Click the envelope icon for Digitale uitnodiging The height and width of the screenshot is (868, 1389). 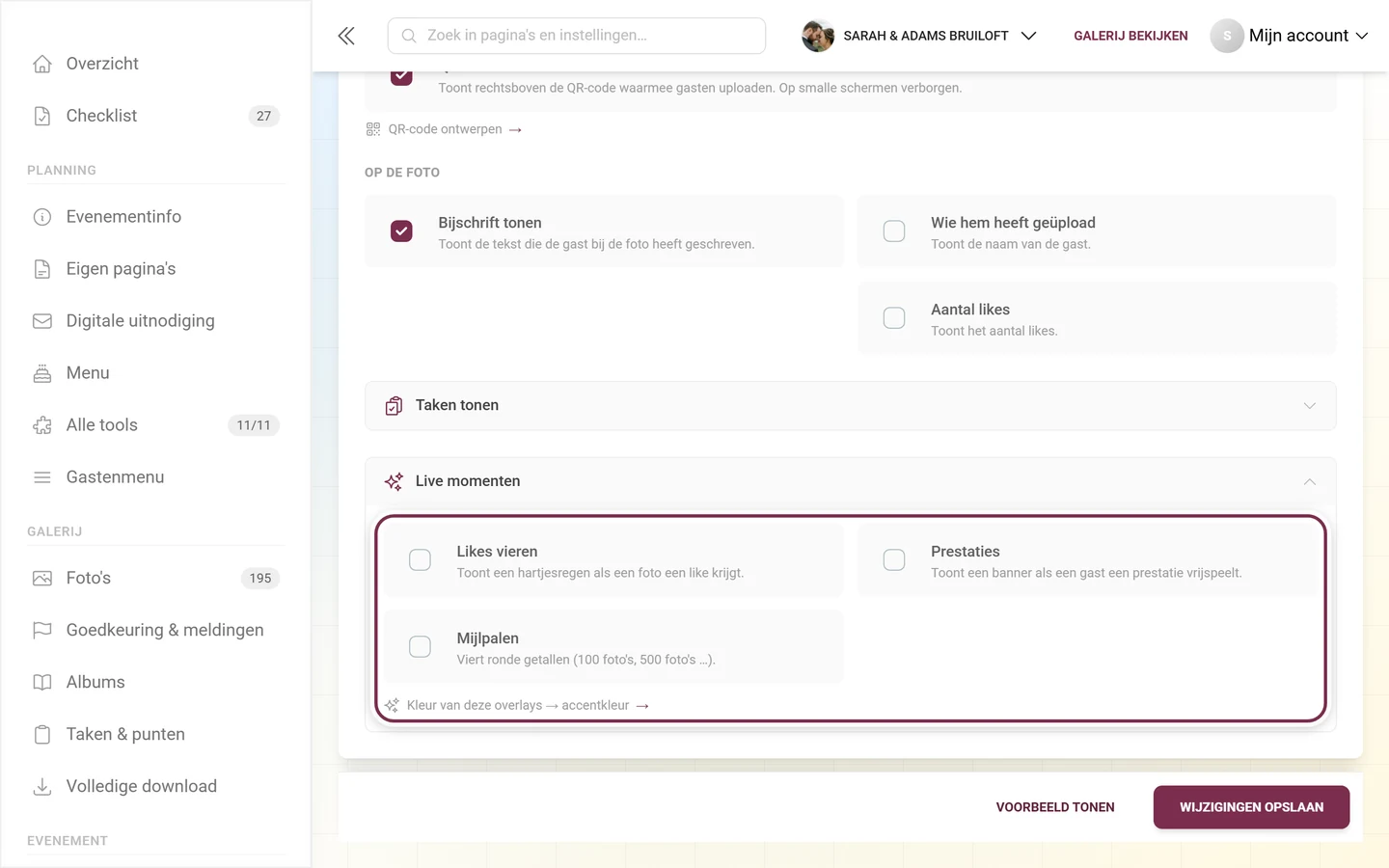coord(42,321)
